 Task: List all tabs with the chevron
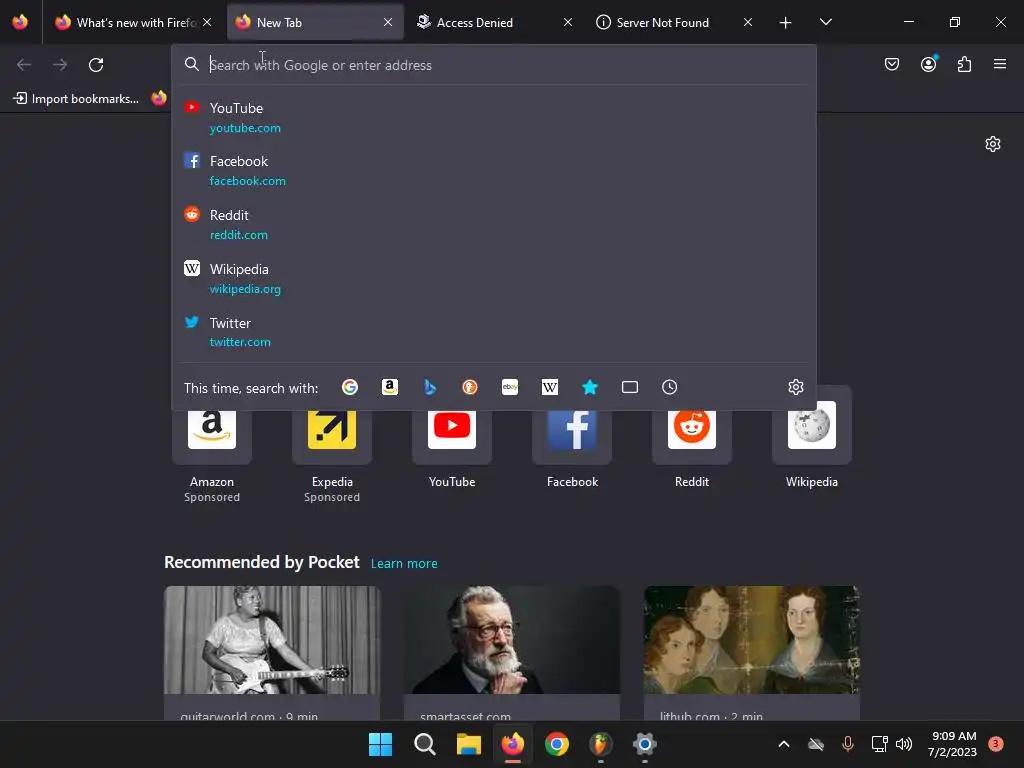(825, 22)
